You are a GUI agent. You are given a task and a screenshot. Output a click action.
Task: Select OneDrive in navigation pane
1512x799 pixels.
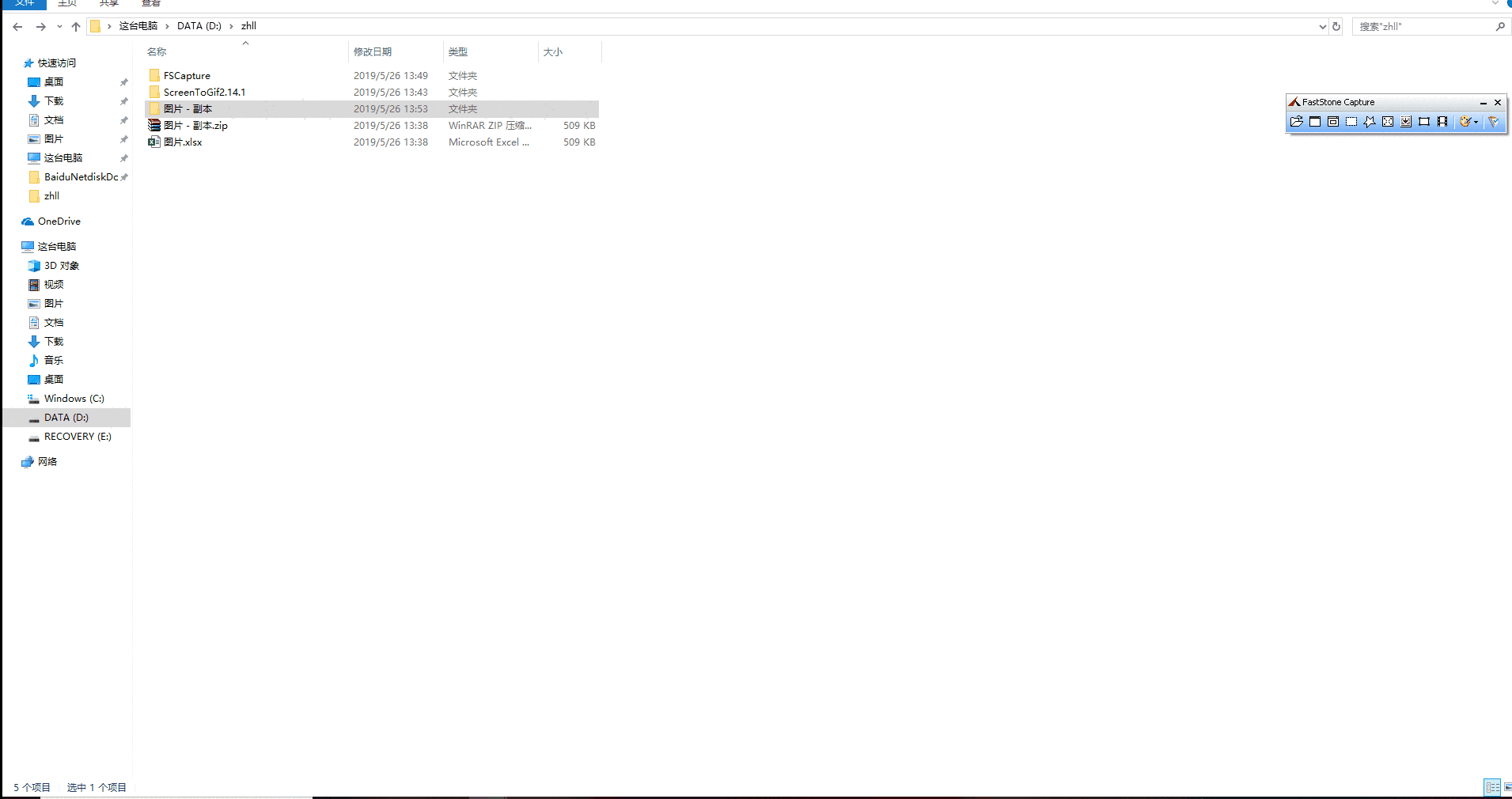[59, 222]
